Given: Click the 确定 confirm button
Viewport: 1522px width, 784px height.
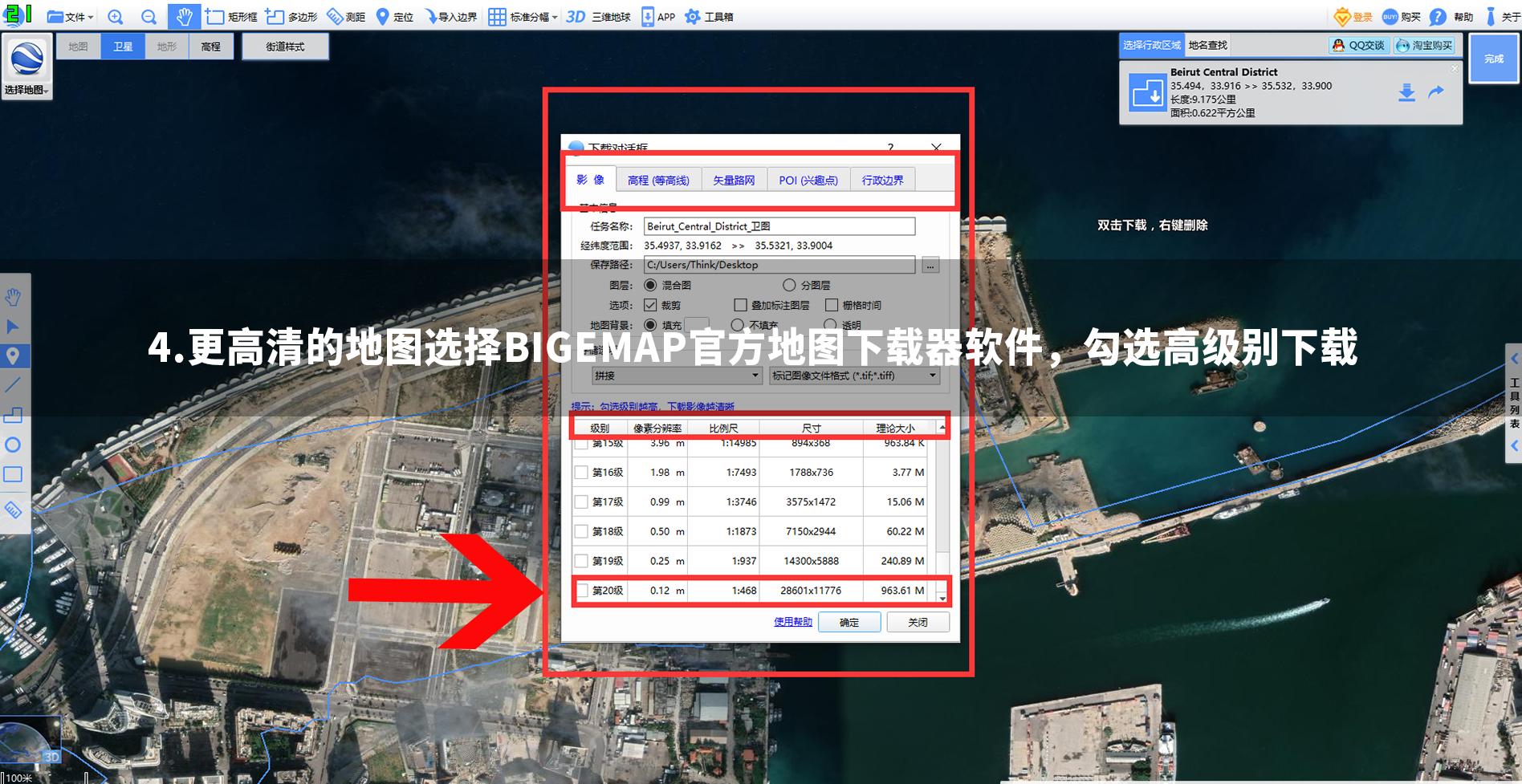Looking at the screenshot, I should 848,622.
